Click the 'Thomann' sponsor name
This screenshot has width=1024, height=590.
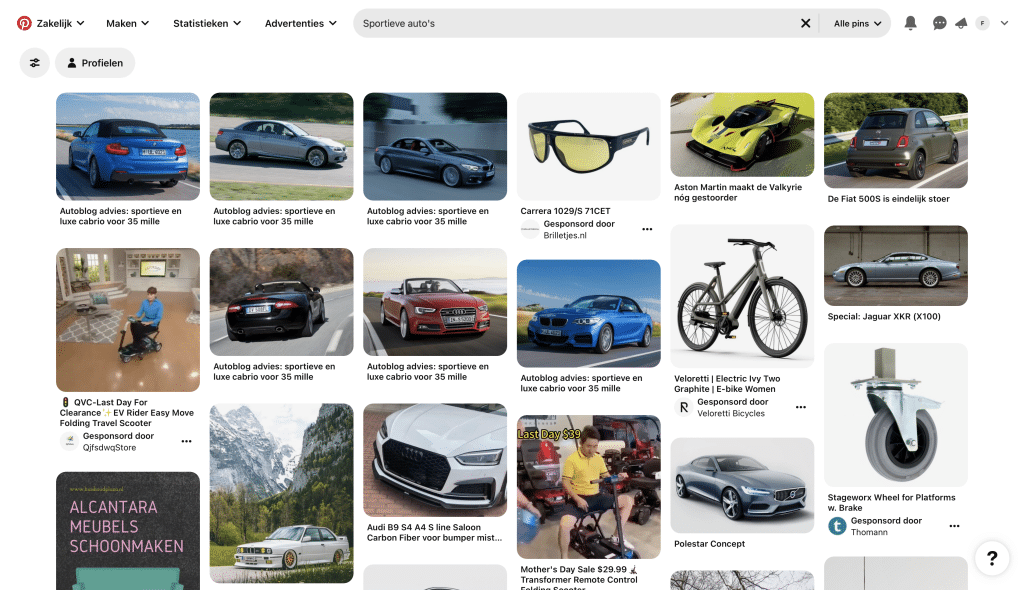[x=869, y=533]
